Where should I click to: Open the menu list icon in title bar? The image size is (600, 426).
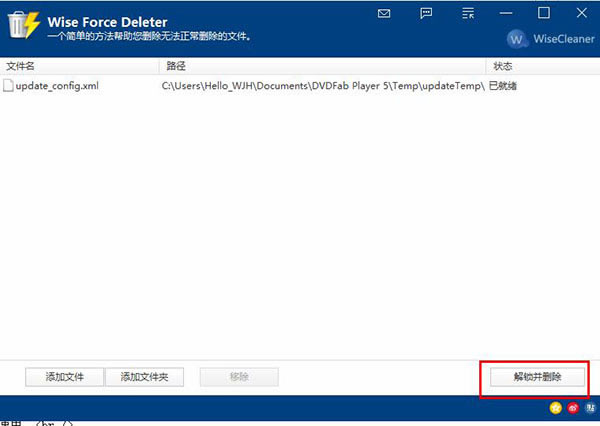point(468,13)
